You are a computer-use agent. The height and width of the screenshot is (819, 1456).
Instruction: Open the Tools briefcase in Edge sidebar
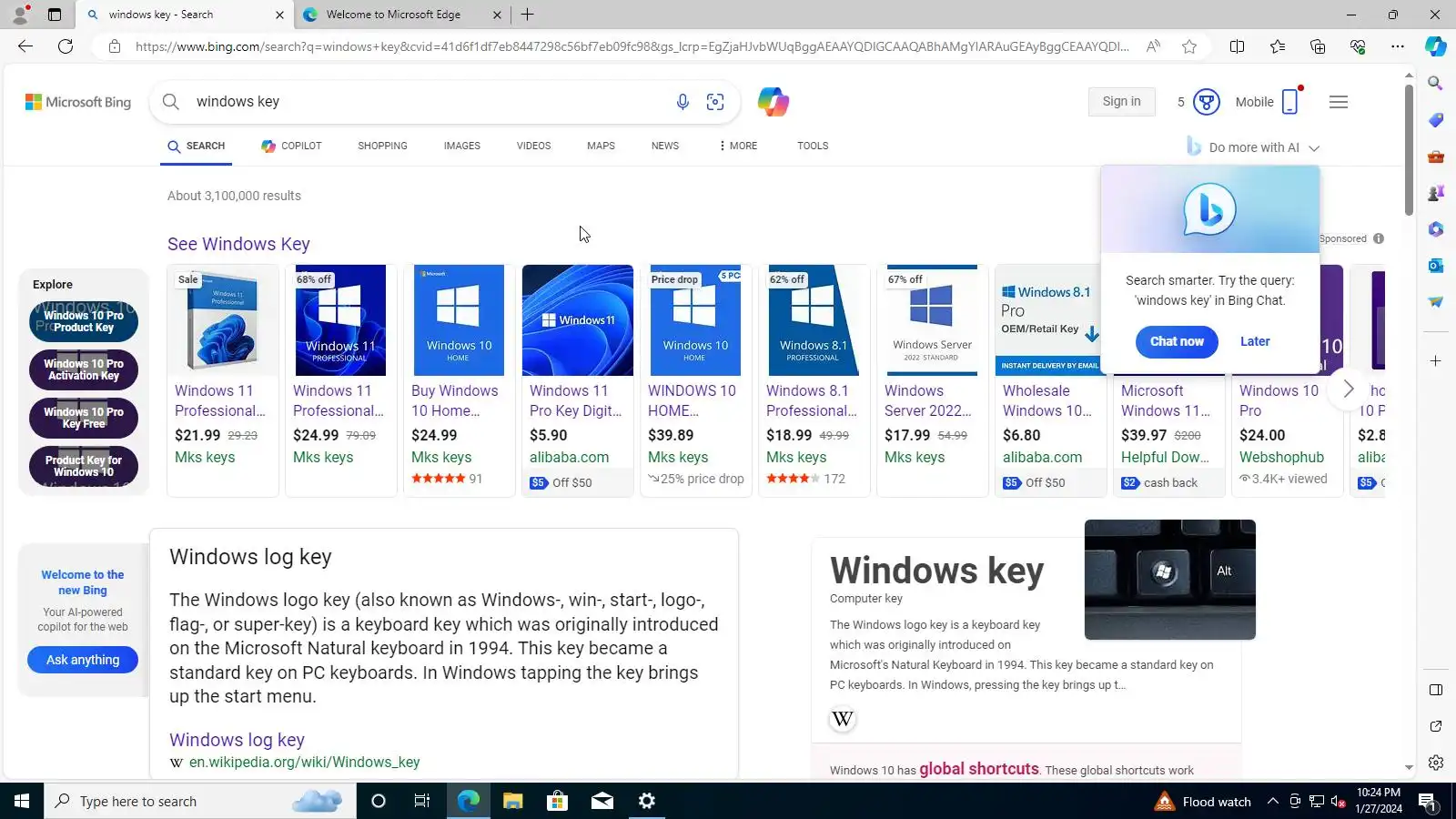1436,157
